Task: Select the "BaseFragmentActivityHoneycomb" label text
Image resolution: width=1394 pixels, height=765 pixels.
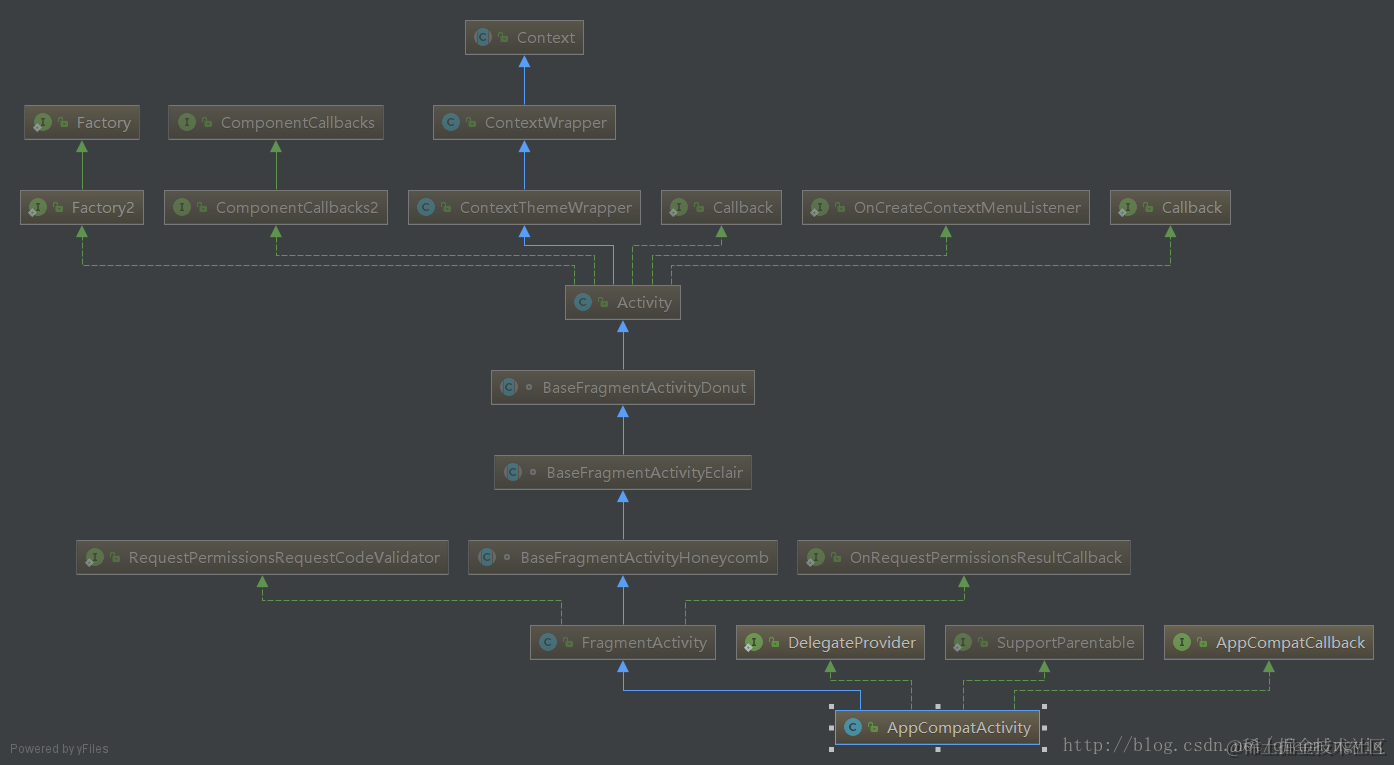Action: [644, 558]
